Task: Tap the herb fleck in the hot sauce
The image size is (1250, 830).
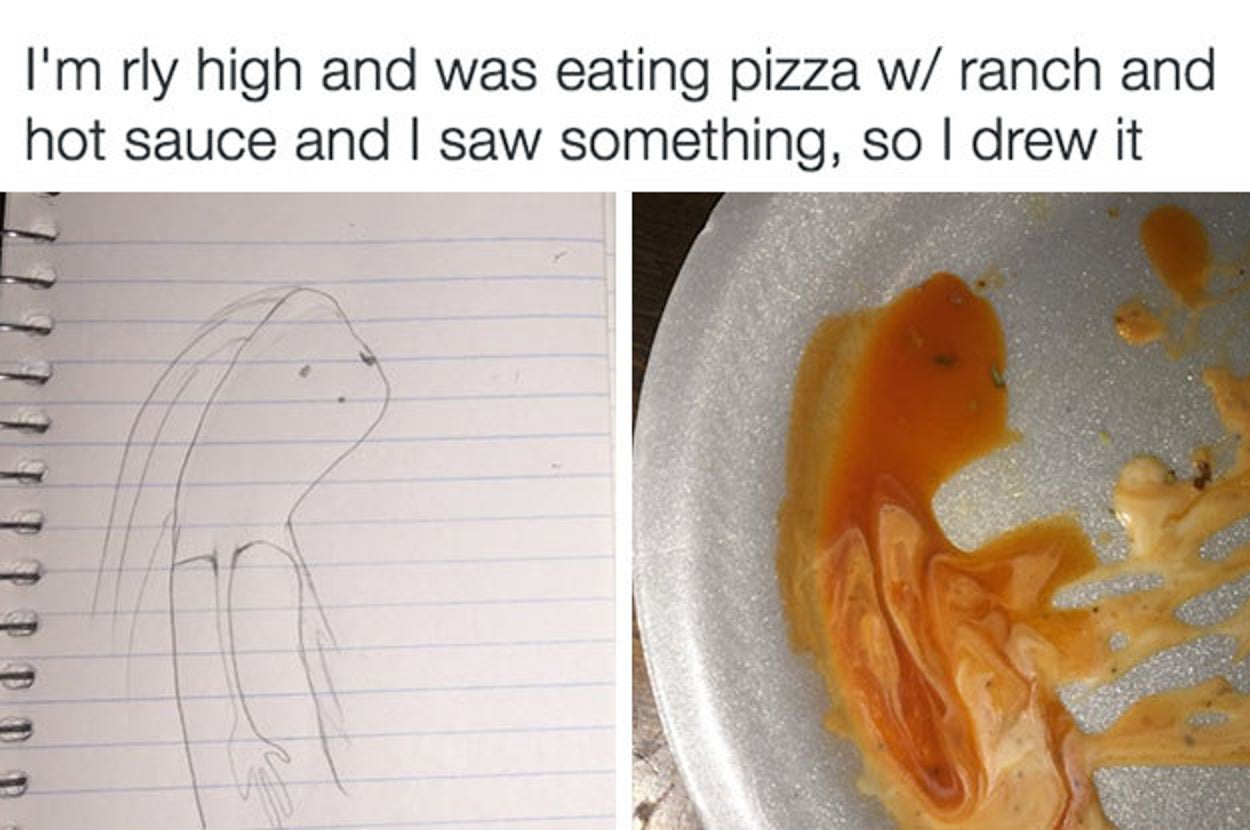Action: pyautogui.click(x=943, y=359)
